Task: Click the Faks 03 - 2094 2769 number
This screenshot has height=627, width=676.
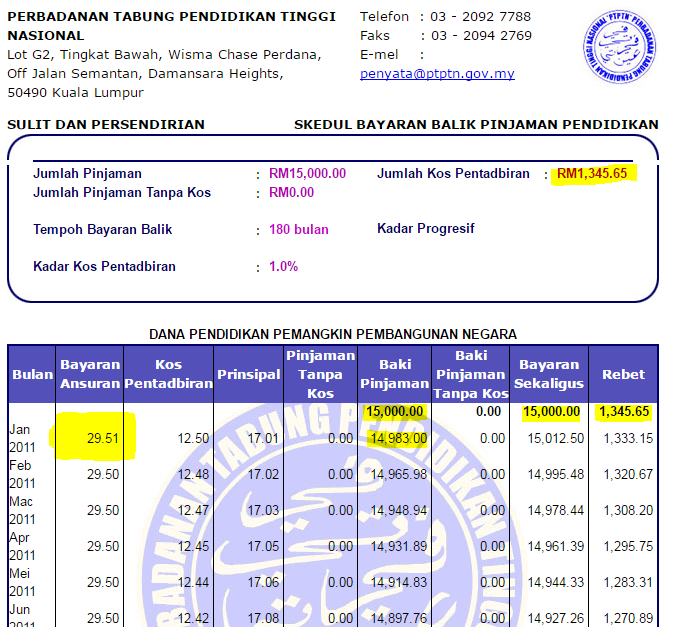Action: click(482, 36)
